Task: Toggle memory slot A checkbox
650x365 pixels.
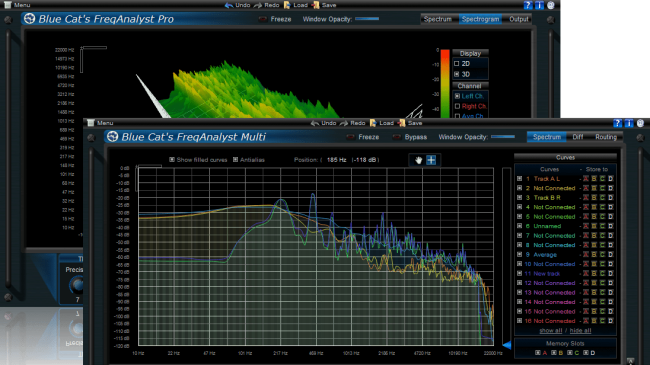Action: click(538, 353)
